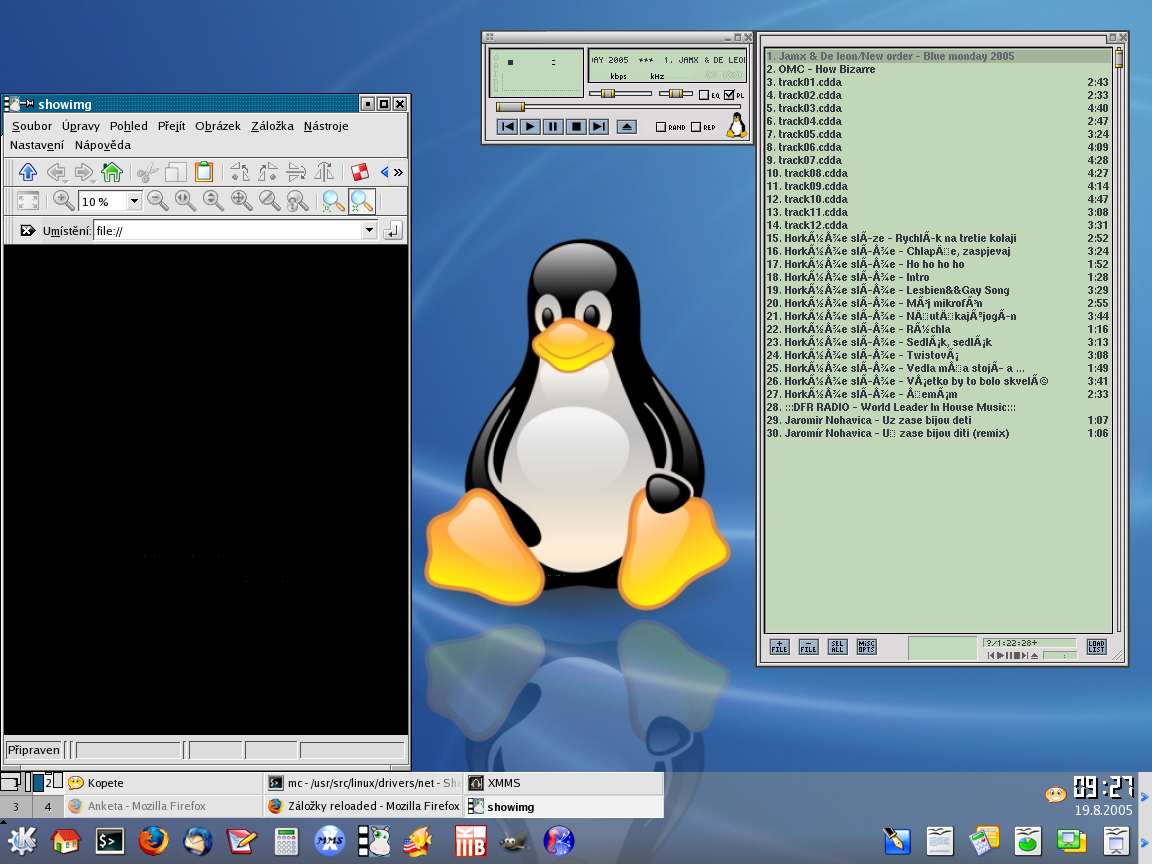This screenshot has height=864, width=1152.
Task: Open the GIMP launcher in panel
Action: [514, 841]
